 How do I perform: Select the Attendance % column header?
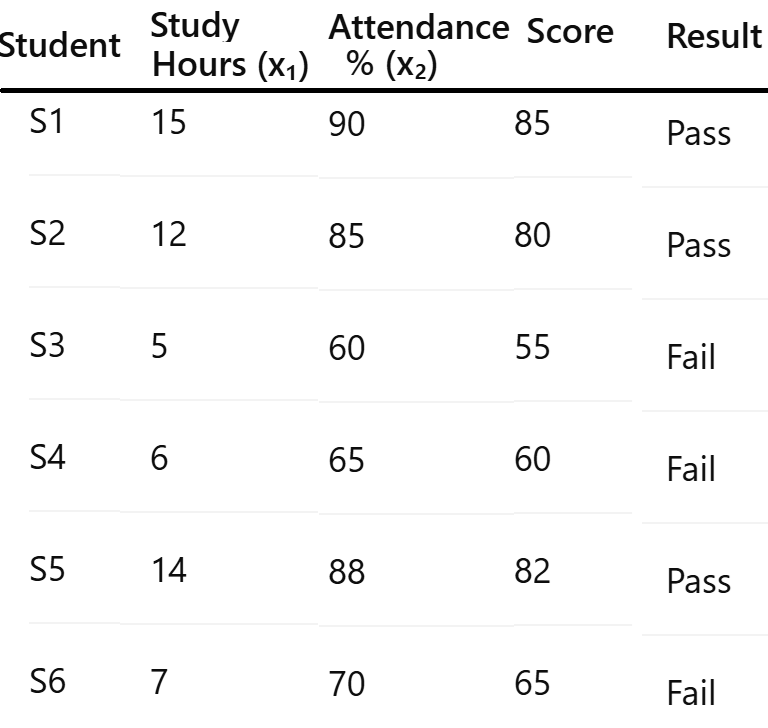pos(418,46)
